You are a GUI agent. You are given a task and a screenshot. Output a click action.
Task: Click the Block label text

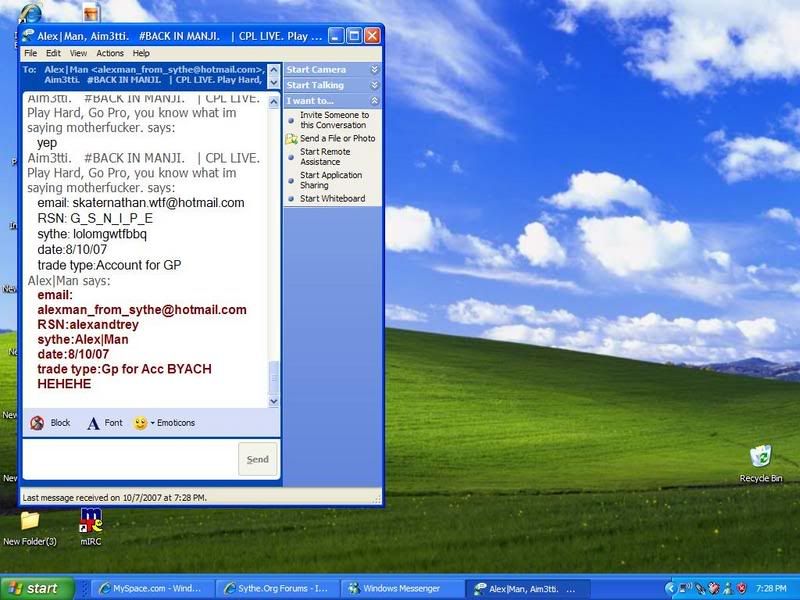point(60,423)
